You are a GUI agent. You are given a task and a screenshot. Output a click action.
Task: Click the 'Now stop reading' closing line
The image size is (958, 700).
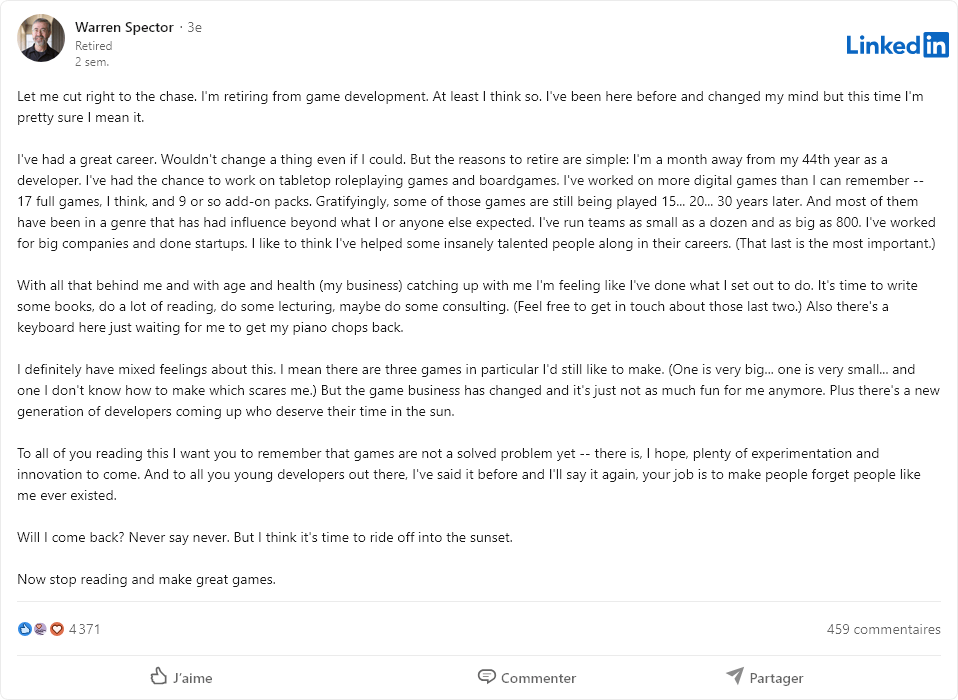pos(147,579)
